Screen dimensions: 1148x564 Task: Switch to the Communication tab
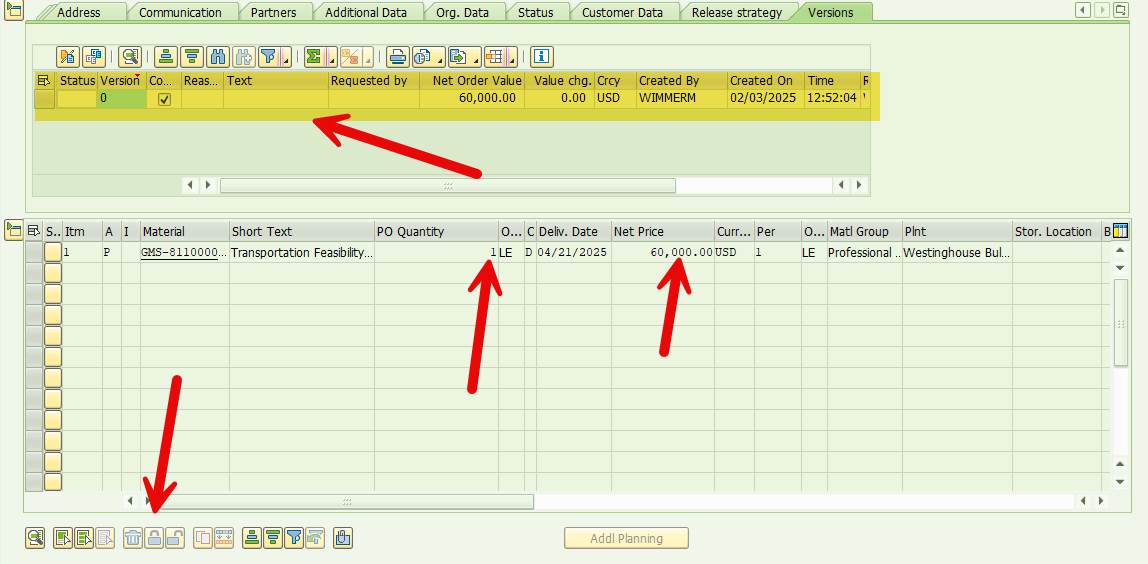click(x=180, y=12)
